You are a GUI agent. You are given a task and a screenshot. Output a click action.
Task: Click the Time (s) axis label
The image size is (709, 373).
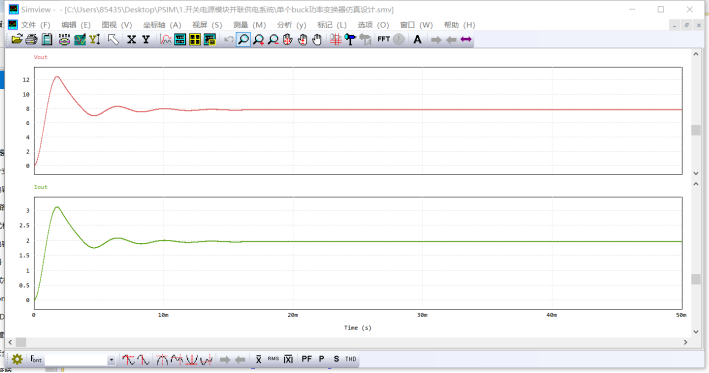pyautogui.click(x=358, y=327)
